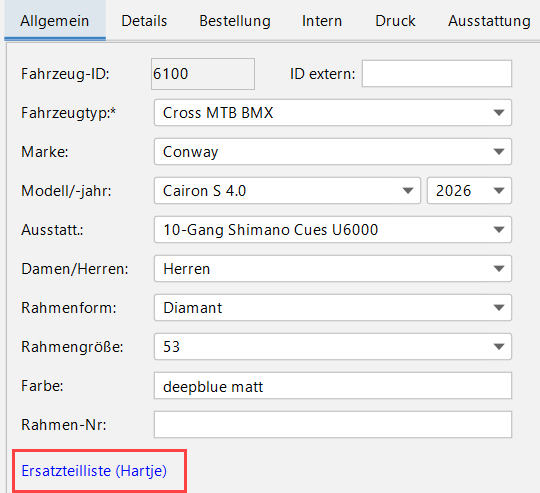This screenshot has width=540, height=493.
Task: Switch to the Allgemein tab
Action: [x=55, y=21]
